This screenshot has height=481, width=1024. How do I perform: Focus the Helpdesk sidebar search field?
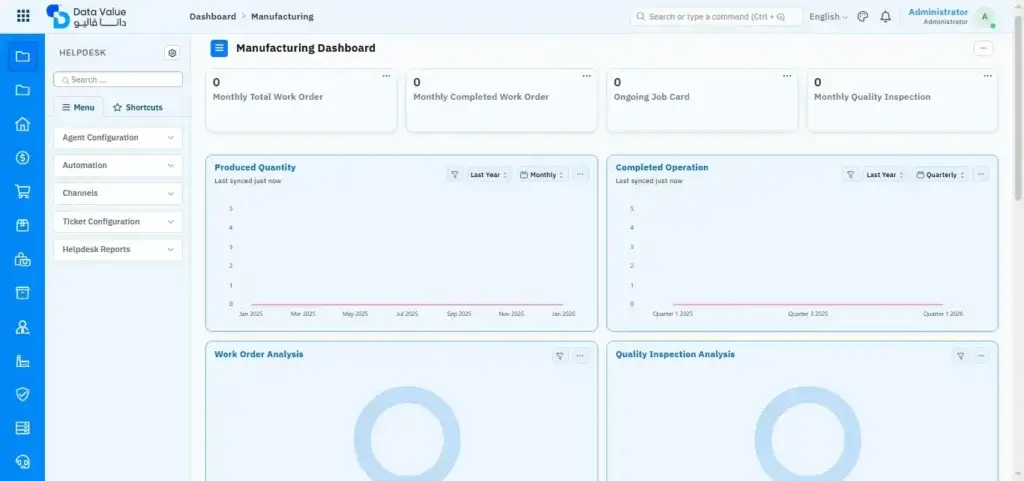tap(118, 80)
